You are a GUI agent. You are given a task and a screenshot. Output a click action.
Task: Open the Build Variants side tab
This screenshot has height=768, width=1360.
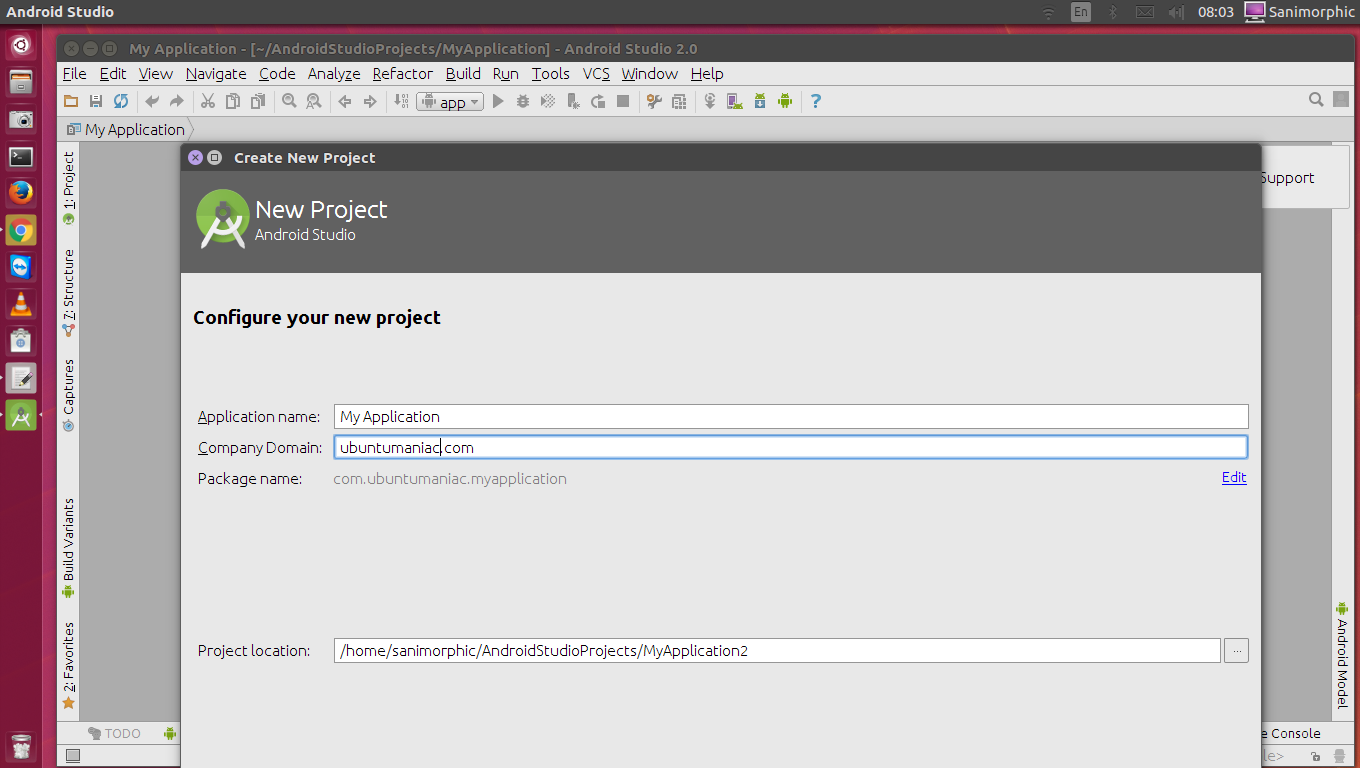68,548
